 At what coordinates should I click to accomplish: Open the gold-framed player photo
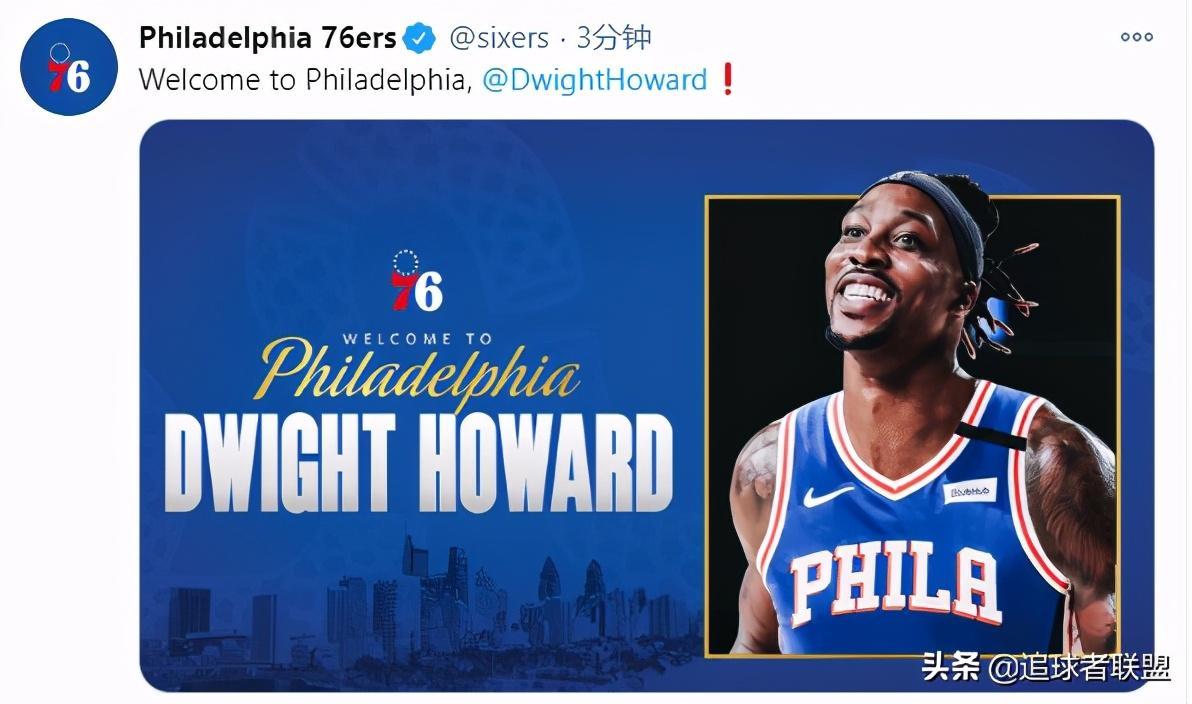[912, 426]
